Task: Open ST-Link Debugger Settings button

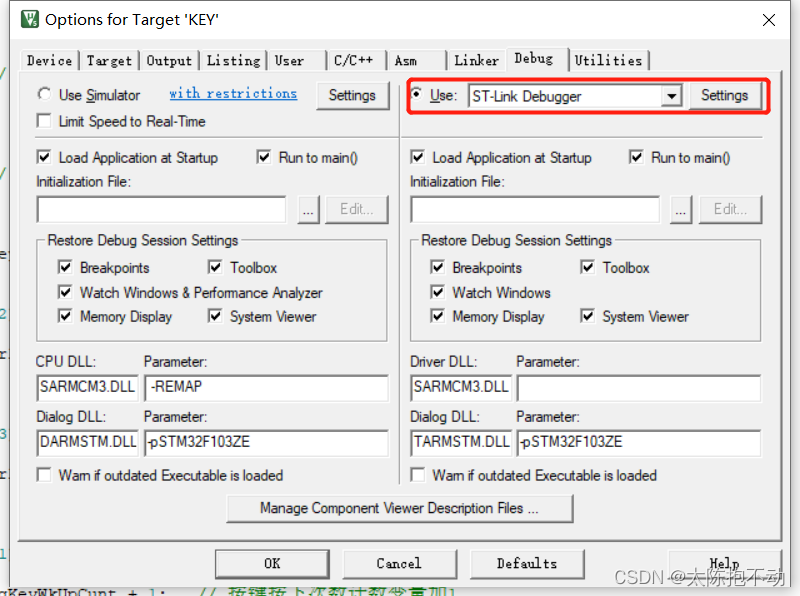Action: [x=724, y=95]
